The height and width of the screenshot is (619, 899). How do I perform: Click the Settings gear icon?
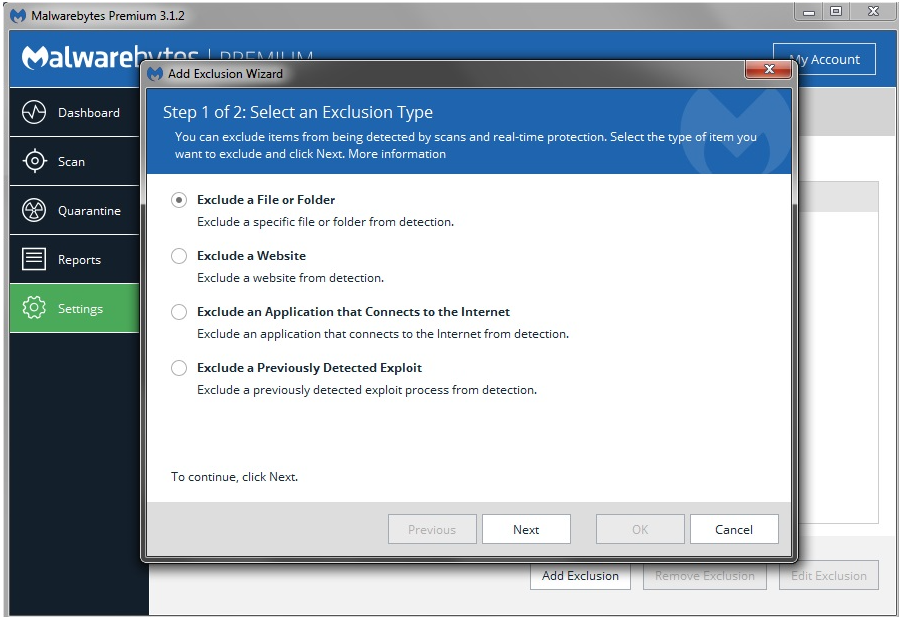click(x=34, y=308)
